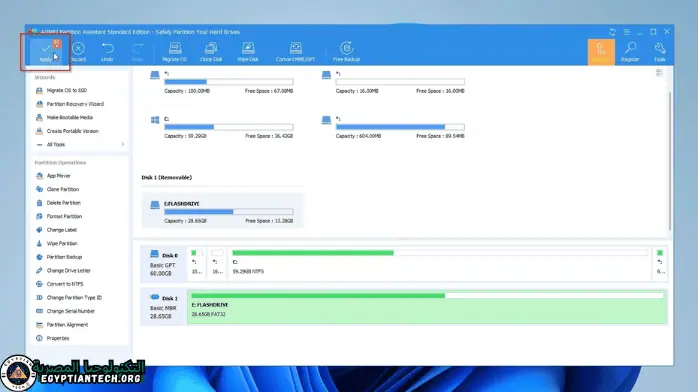Click the Apply toolbar button
This screenshot has height=392, width=698.
(x=45, y=52)
